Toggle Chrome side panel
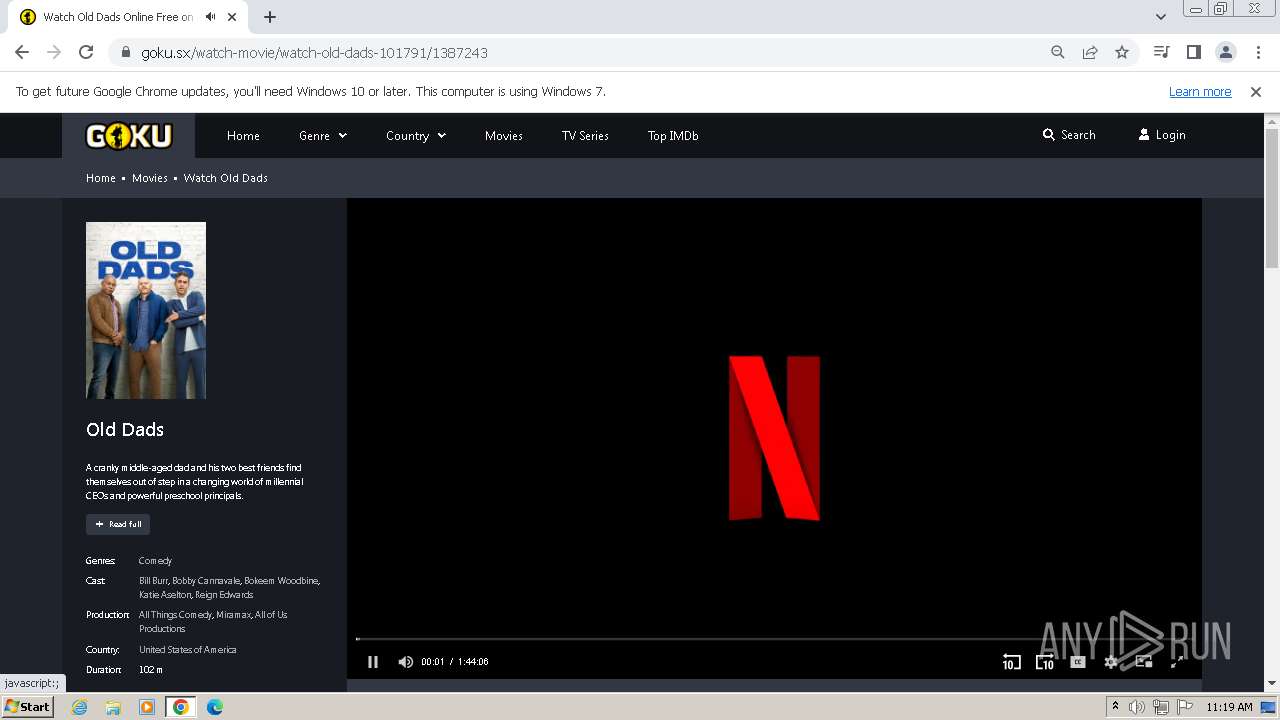Screen dimensions: 1280x720 (1193, 52)
